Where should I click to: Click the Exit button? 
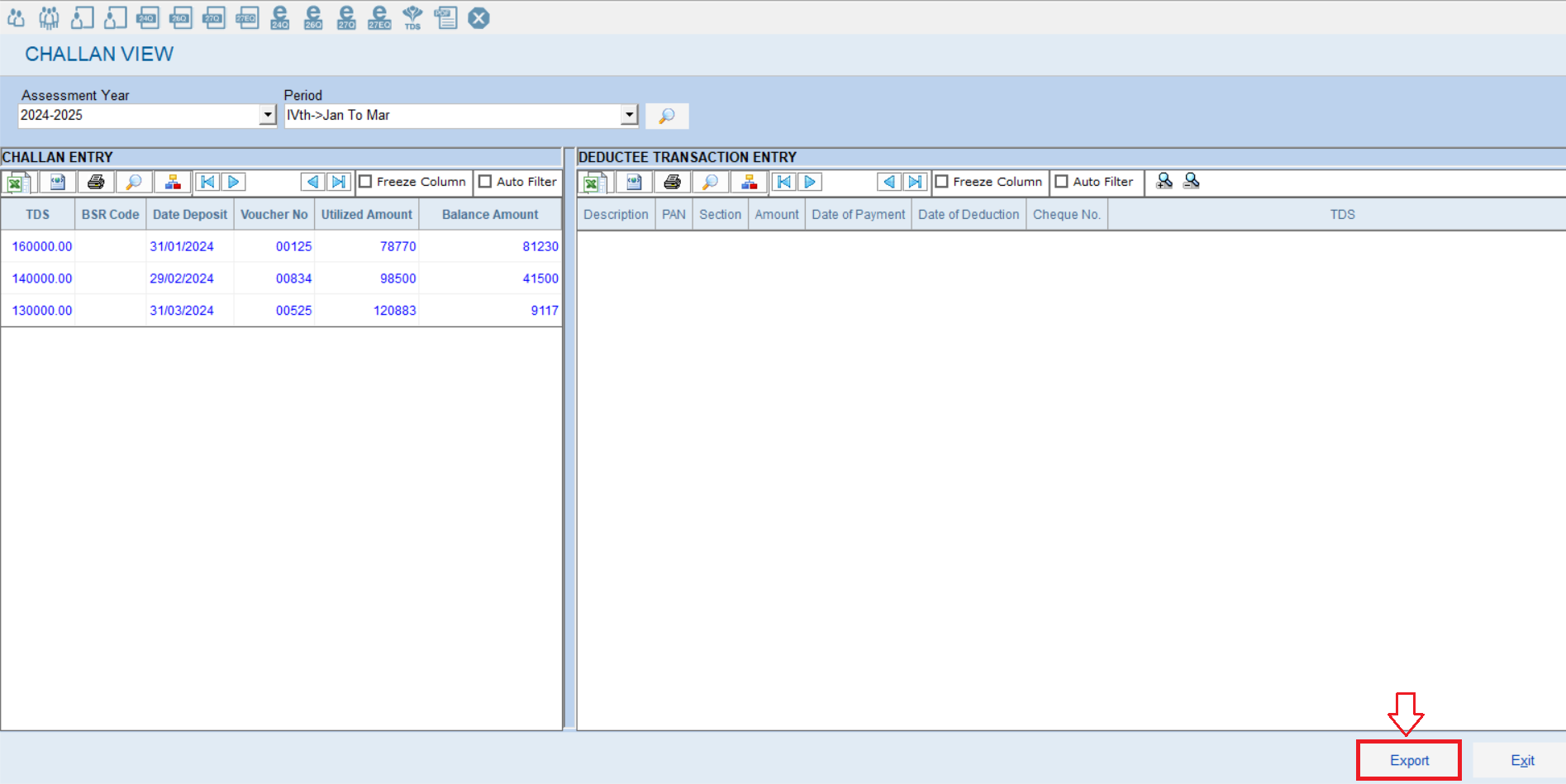(x=1522, y=761)
